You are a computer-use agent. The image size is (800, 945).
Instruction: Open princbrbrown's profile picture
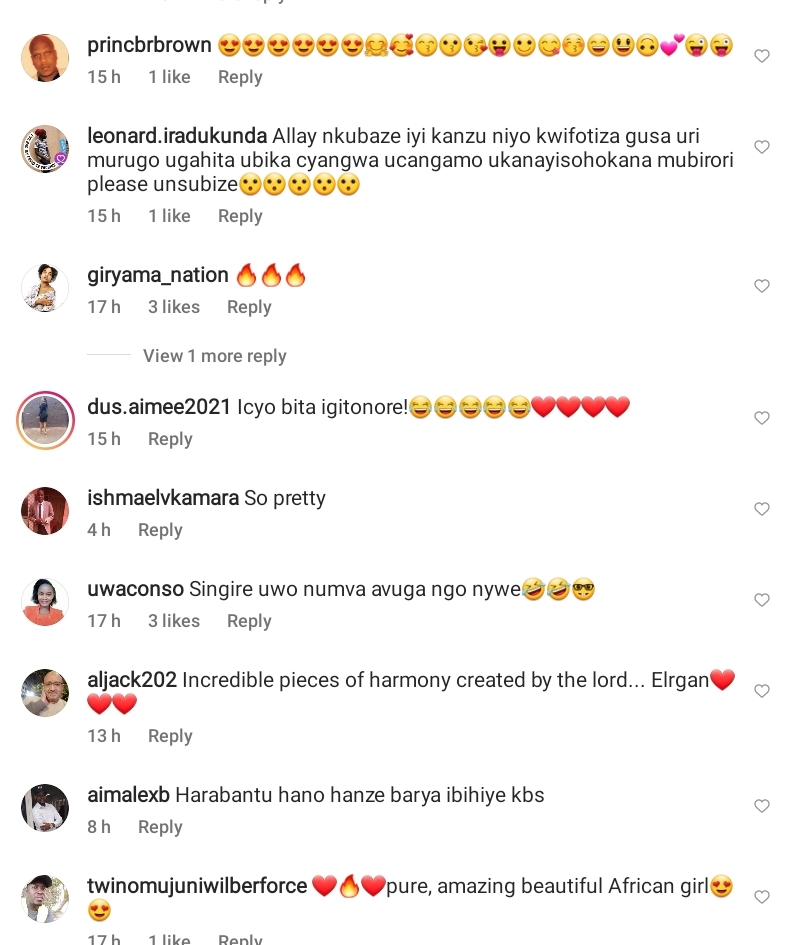point(45,58)
